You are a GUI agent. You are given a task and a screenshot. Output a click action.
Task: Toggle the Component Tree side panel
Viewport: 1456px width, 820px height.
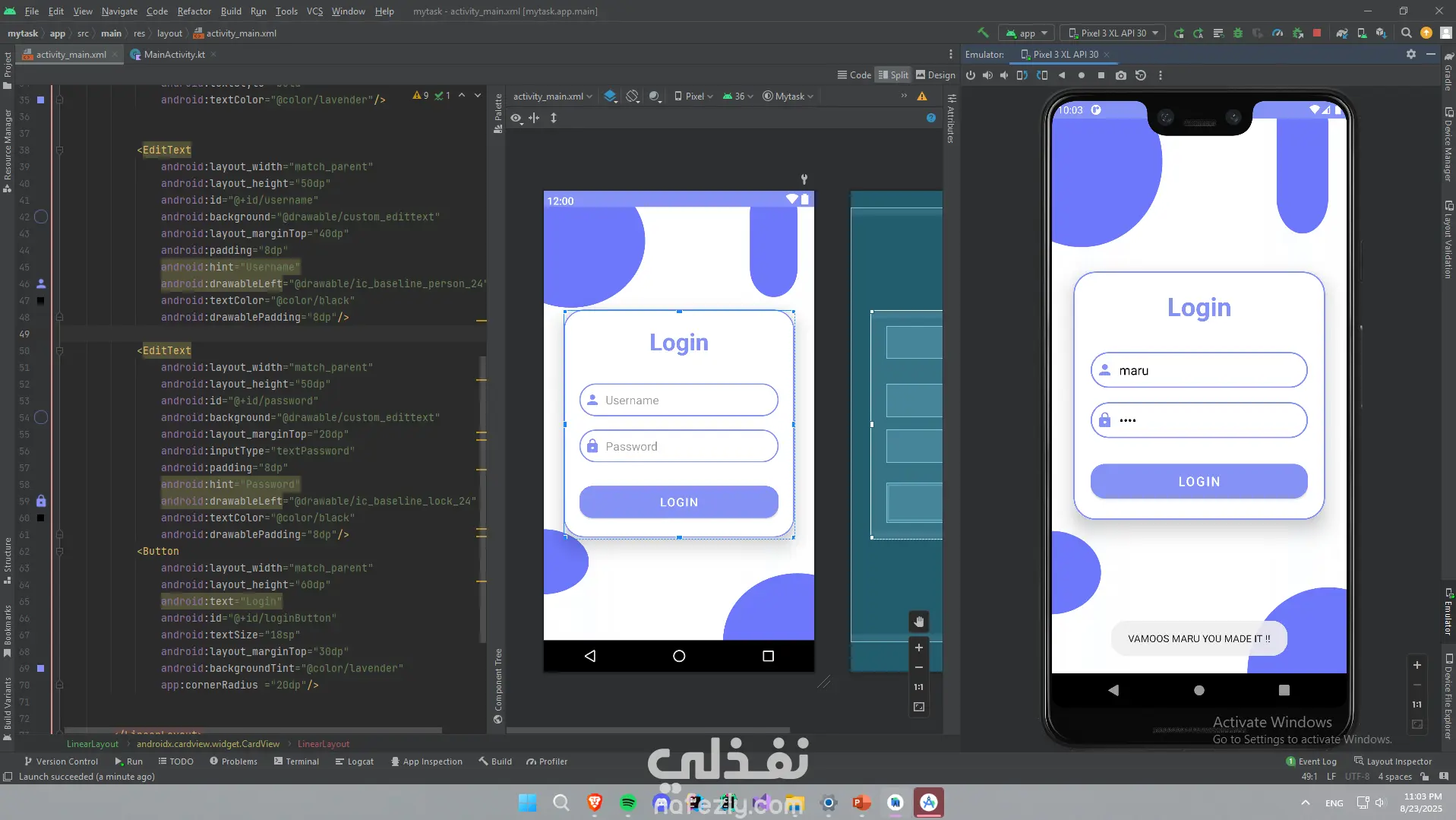(x=498, y=686)
